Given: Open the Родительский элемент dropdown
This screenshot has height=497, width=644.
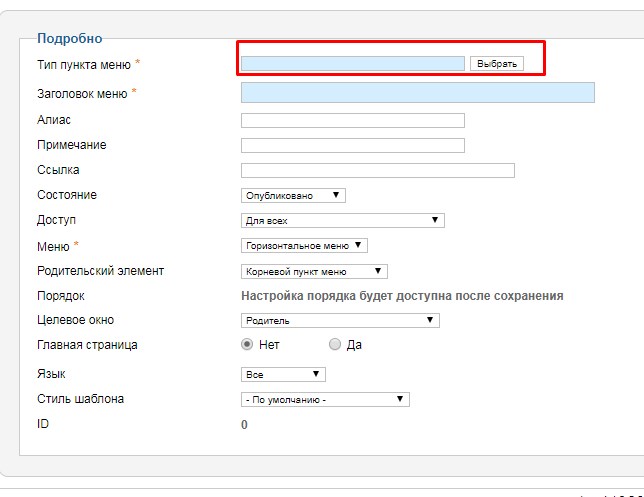Looking at the screenshot, I should 314,272.
